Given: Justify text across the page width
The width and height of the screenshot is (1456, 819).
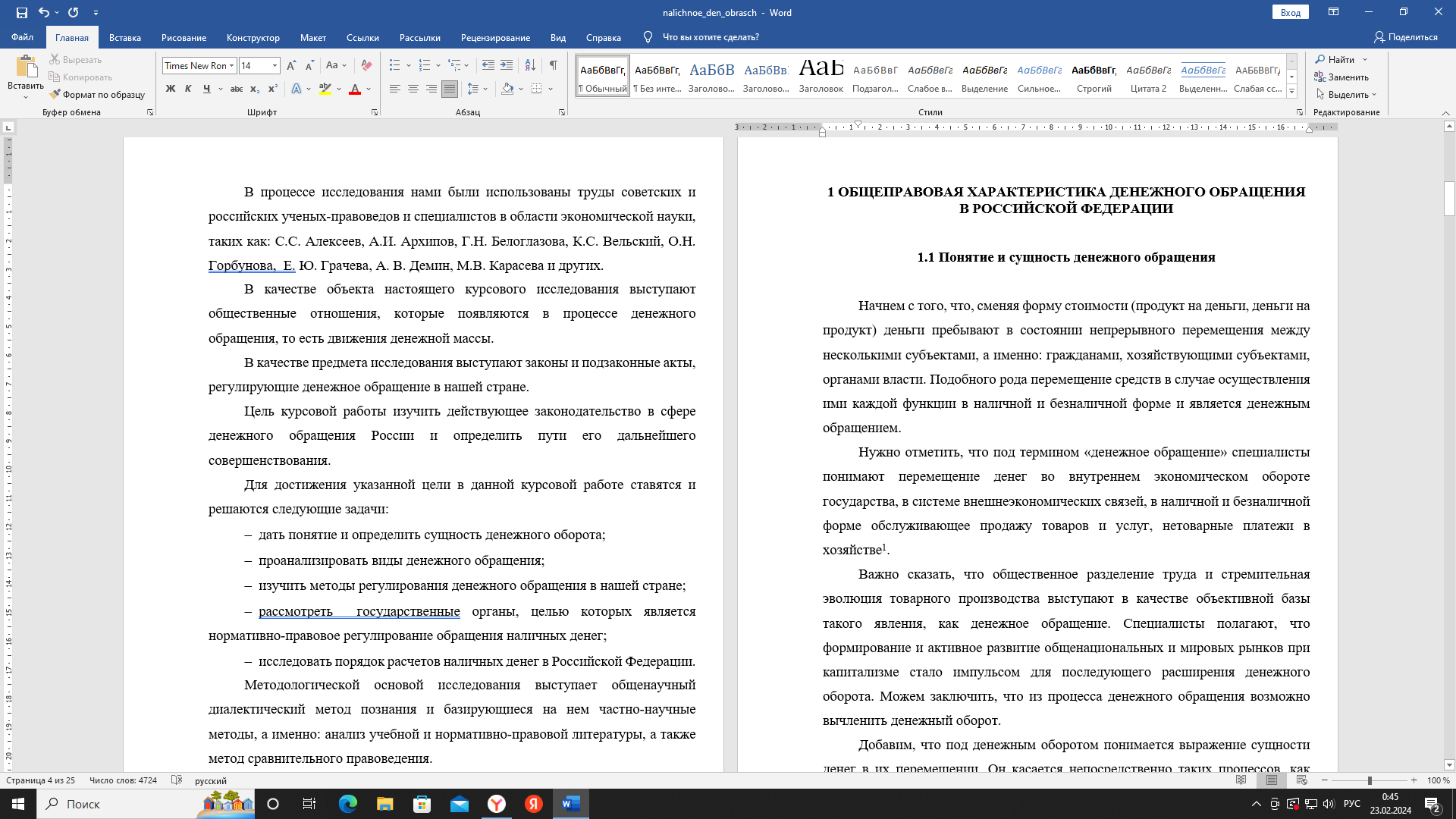Looking at the screenshot, I should coord(450,89).
